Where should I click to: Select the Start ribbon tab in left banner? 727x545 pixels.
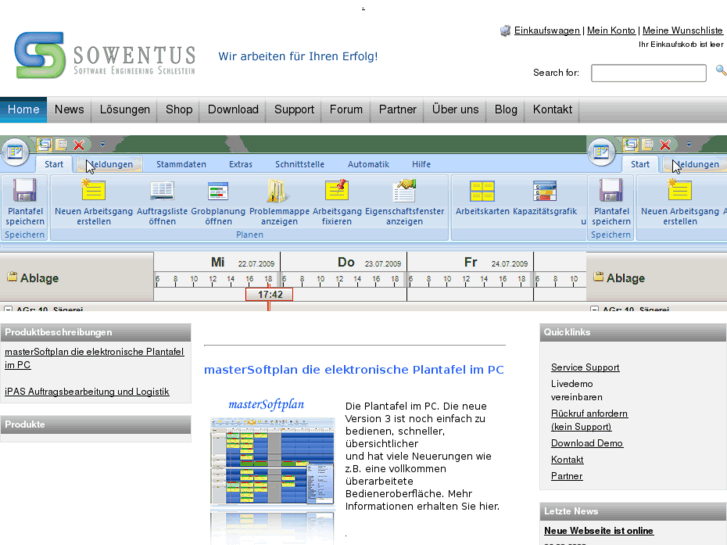pyautogui.click(x=54, y=164)
